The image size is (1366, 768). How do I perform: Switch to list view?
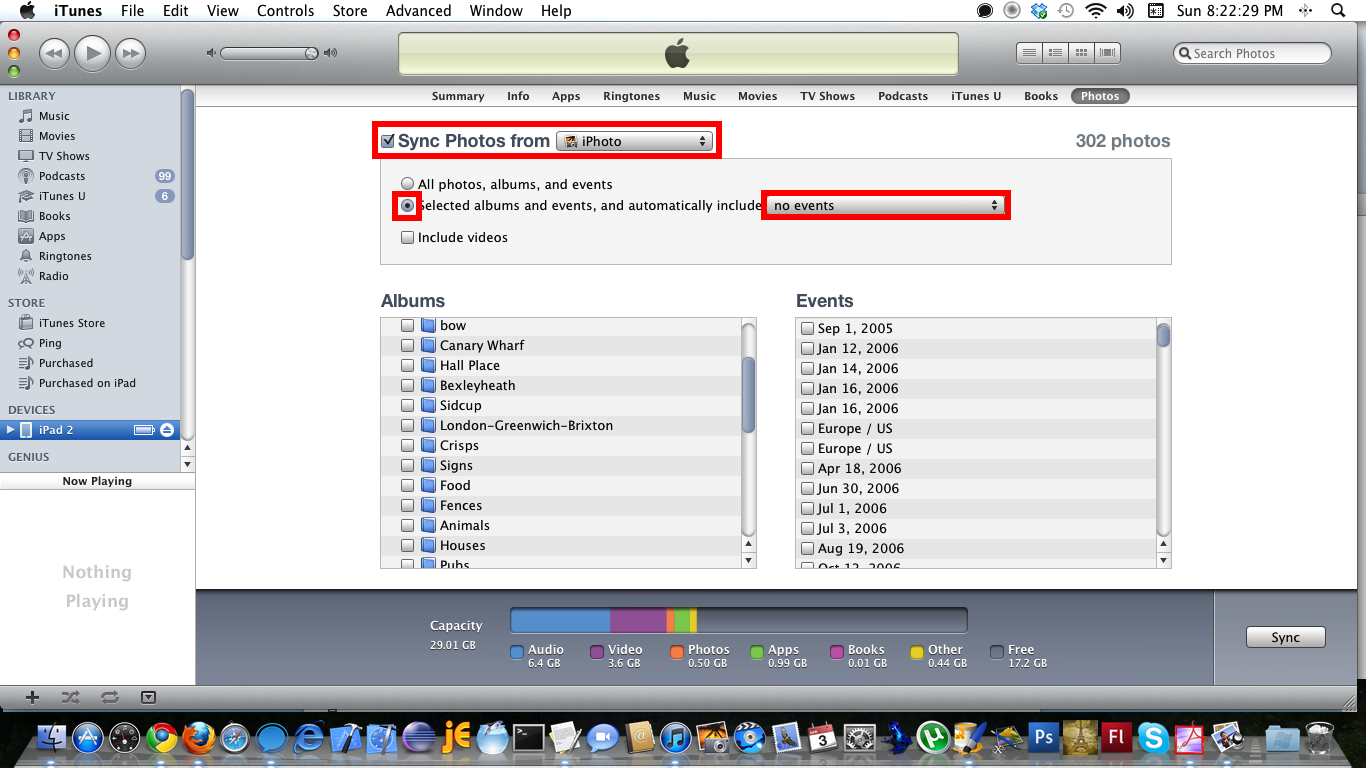coord(1029,53)
